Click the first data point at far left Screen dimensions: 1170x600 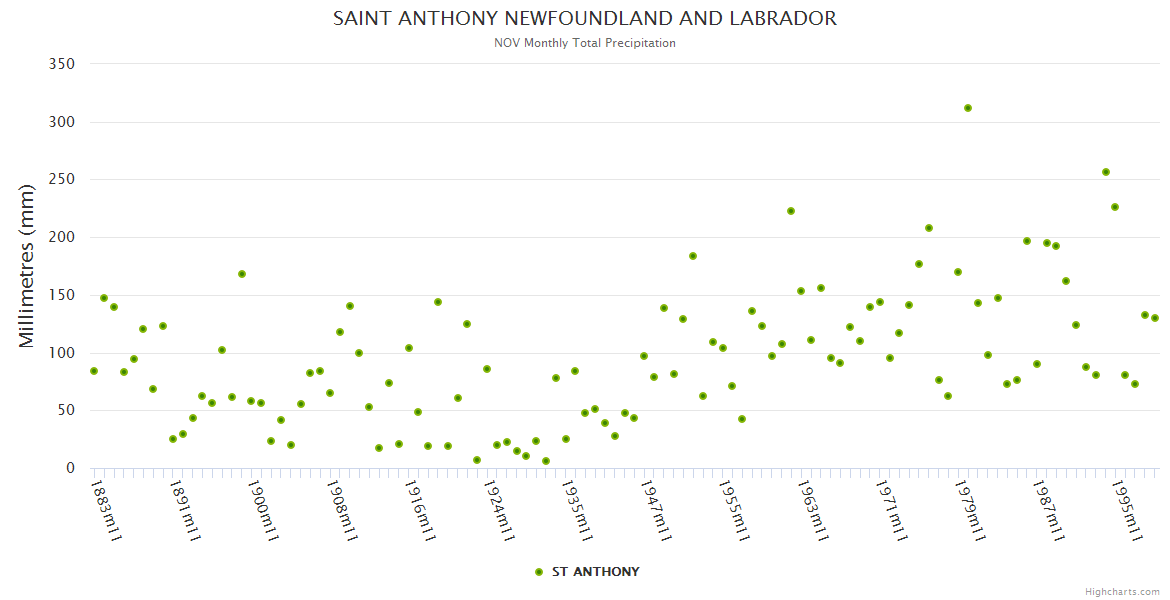click(94, 371)
